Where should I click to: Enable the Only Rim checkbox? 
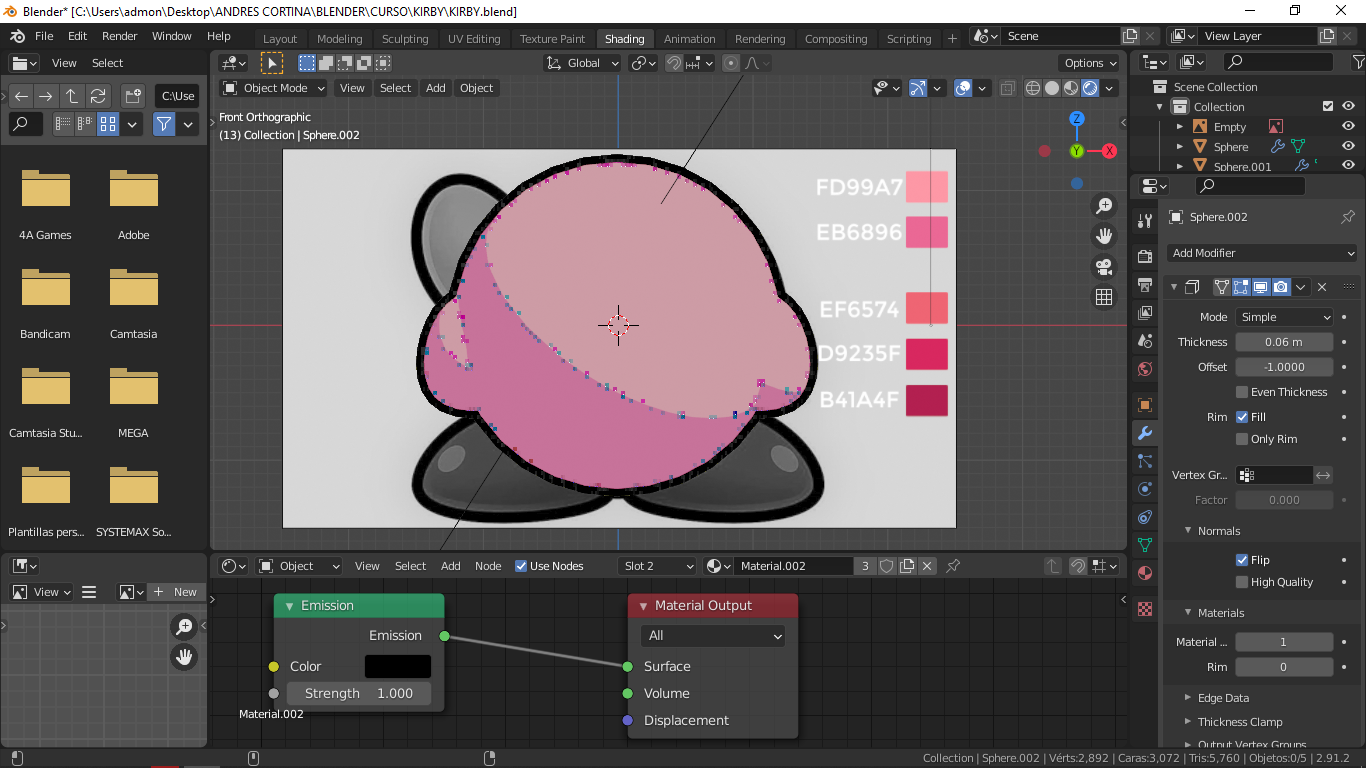(x=1242, y=439)
